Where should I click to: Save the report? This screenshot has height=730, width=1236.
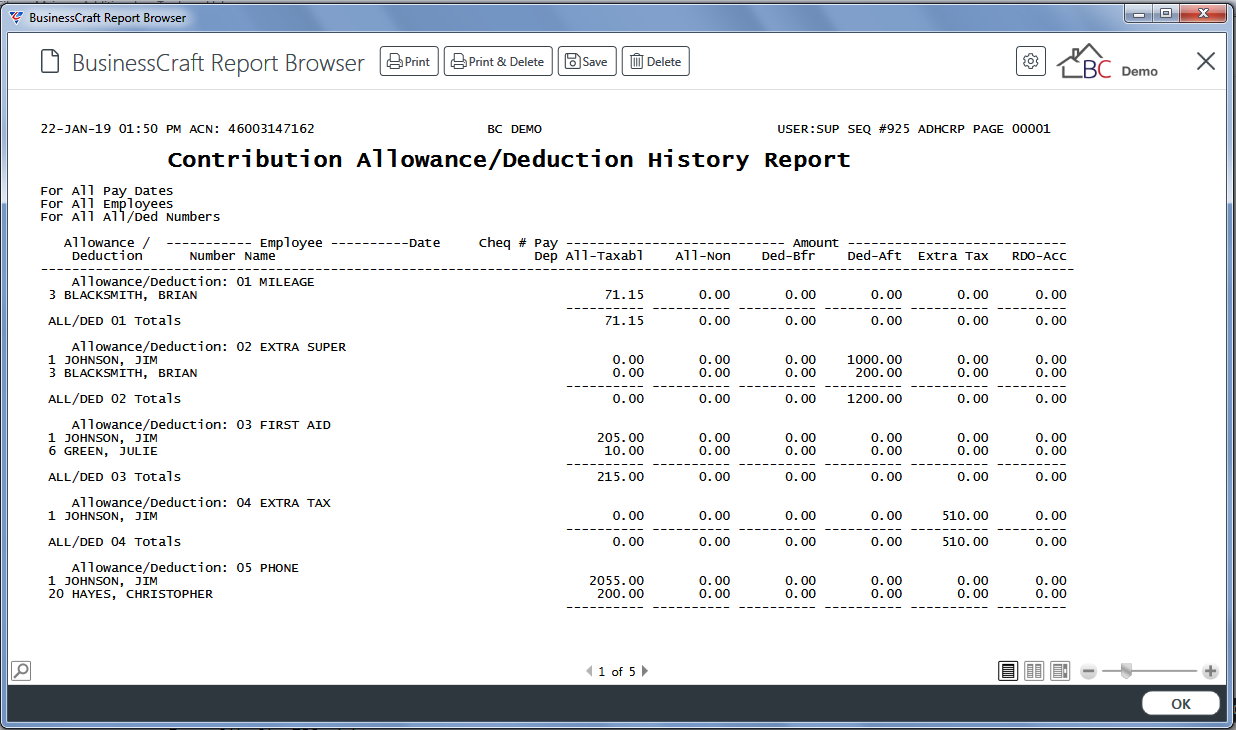click(x=587, y=61)
